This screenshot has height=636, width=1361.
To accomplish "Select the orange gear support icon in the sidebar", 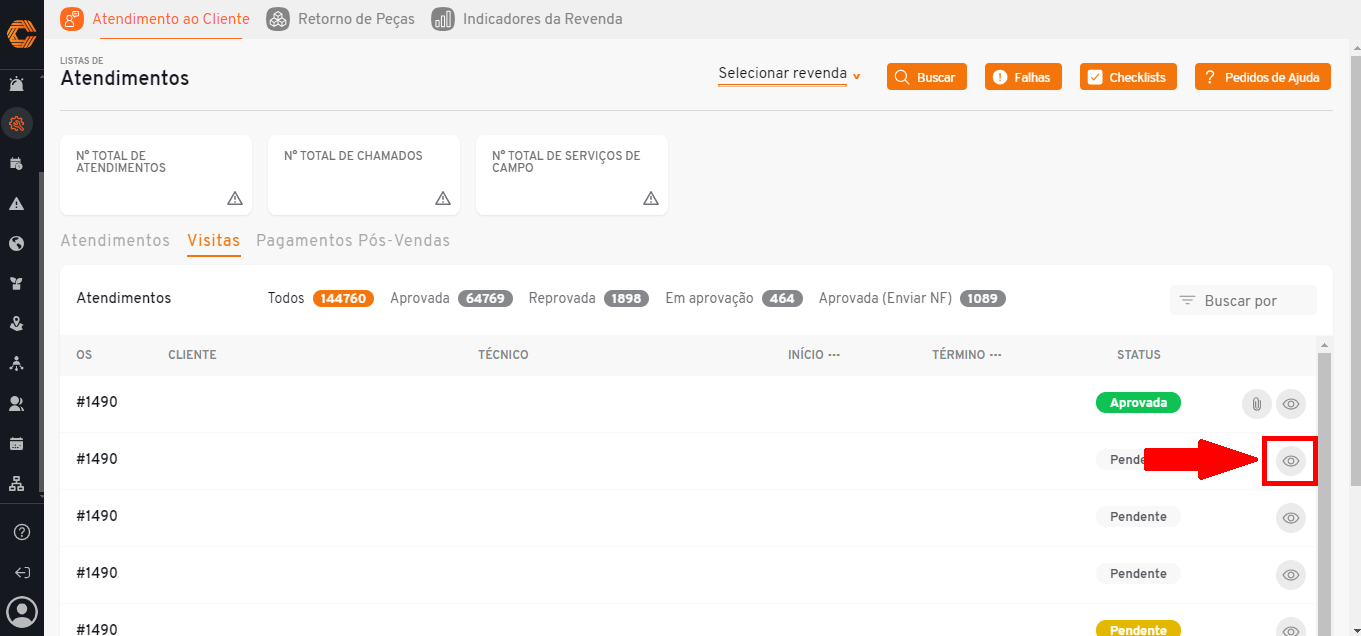I will click(16, 124).
